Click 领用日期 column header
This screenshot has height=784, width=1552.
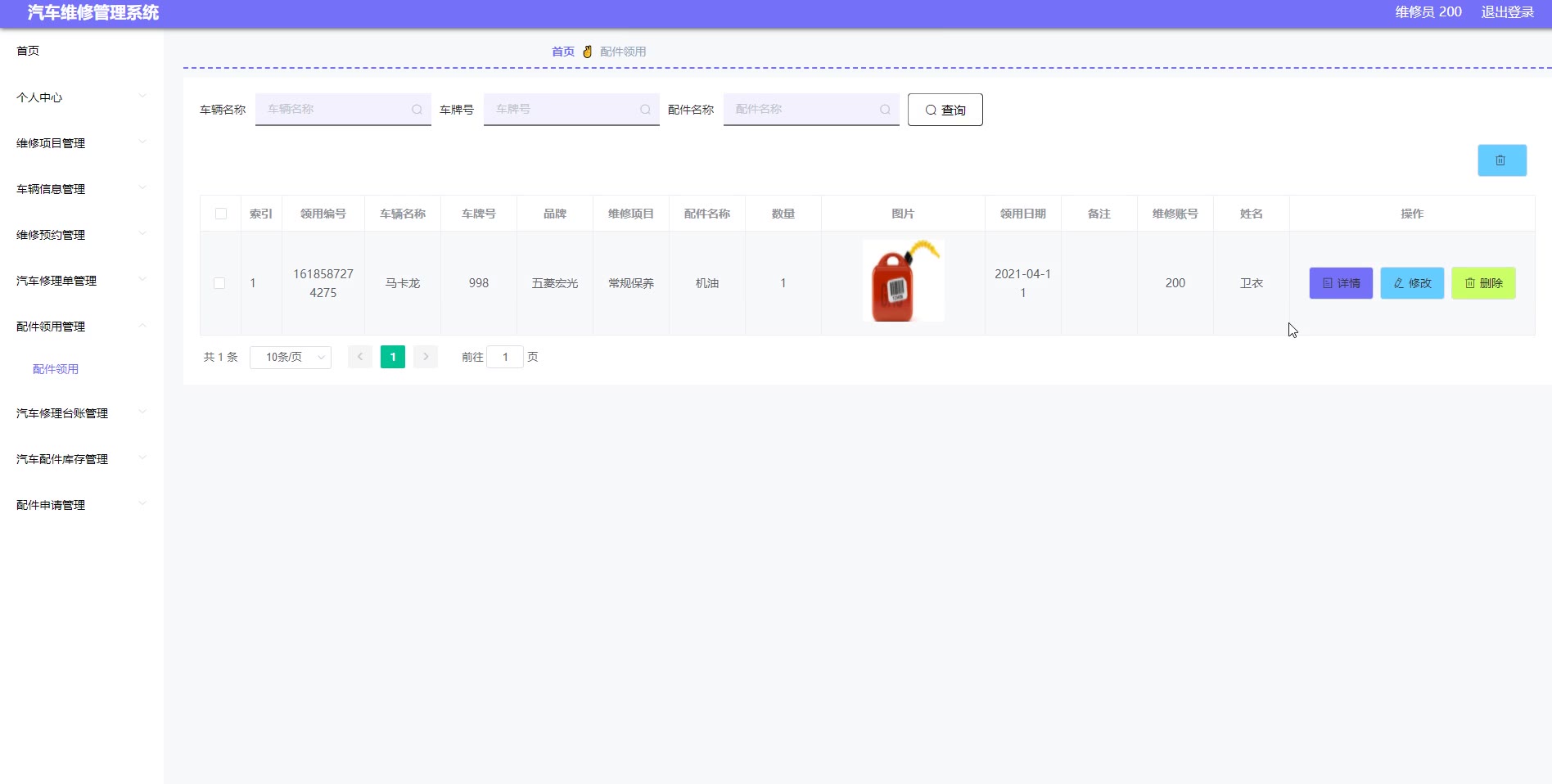click(x=1023, y=214)
